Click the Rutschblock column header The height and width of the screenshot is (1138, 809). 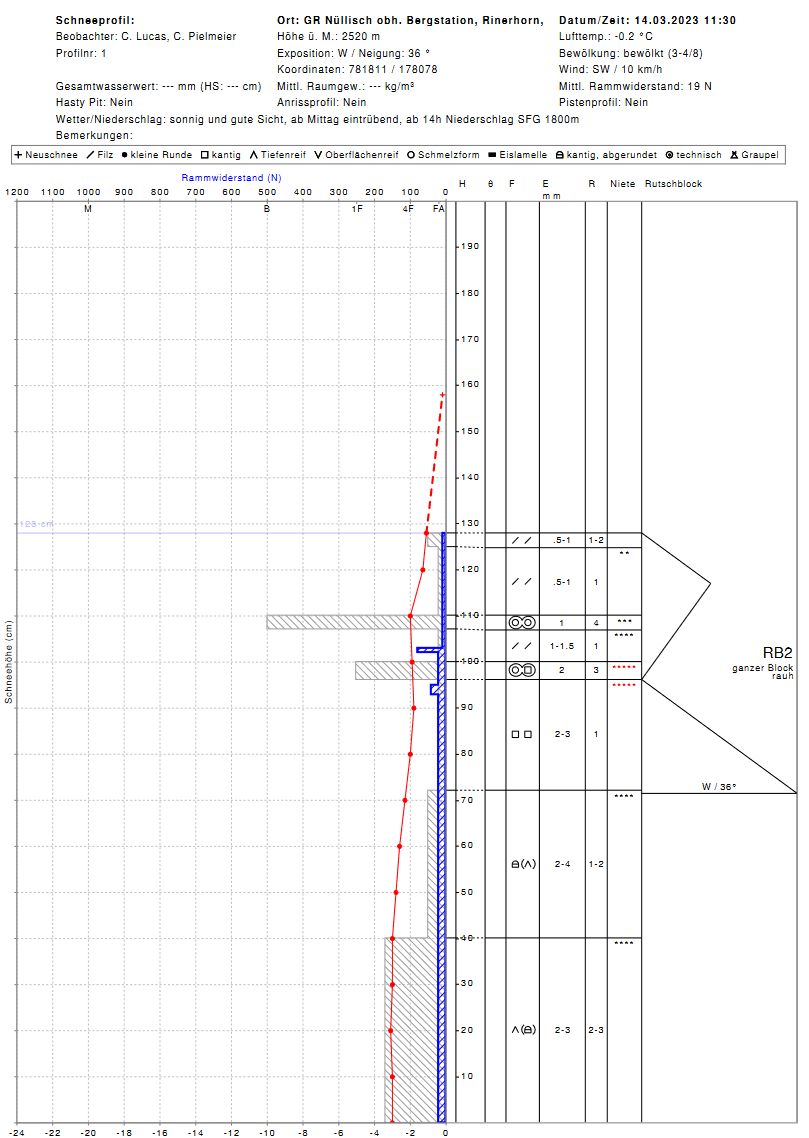click(673, 184)
